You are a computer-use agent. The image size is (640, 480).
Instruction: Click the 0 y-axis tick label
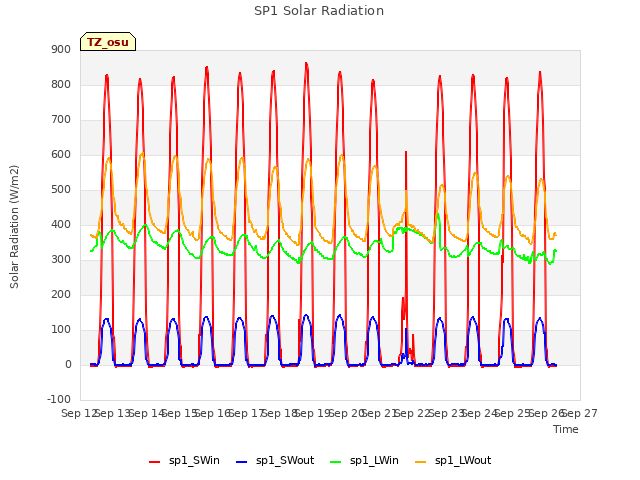click(68, 365)
